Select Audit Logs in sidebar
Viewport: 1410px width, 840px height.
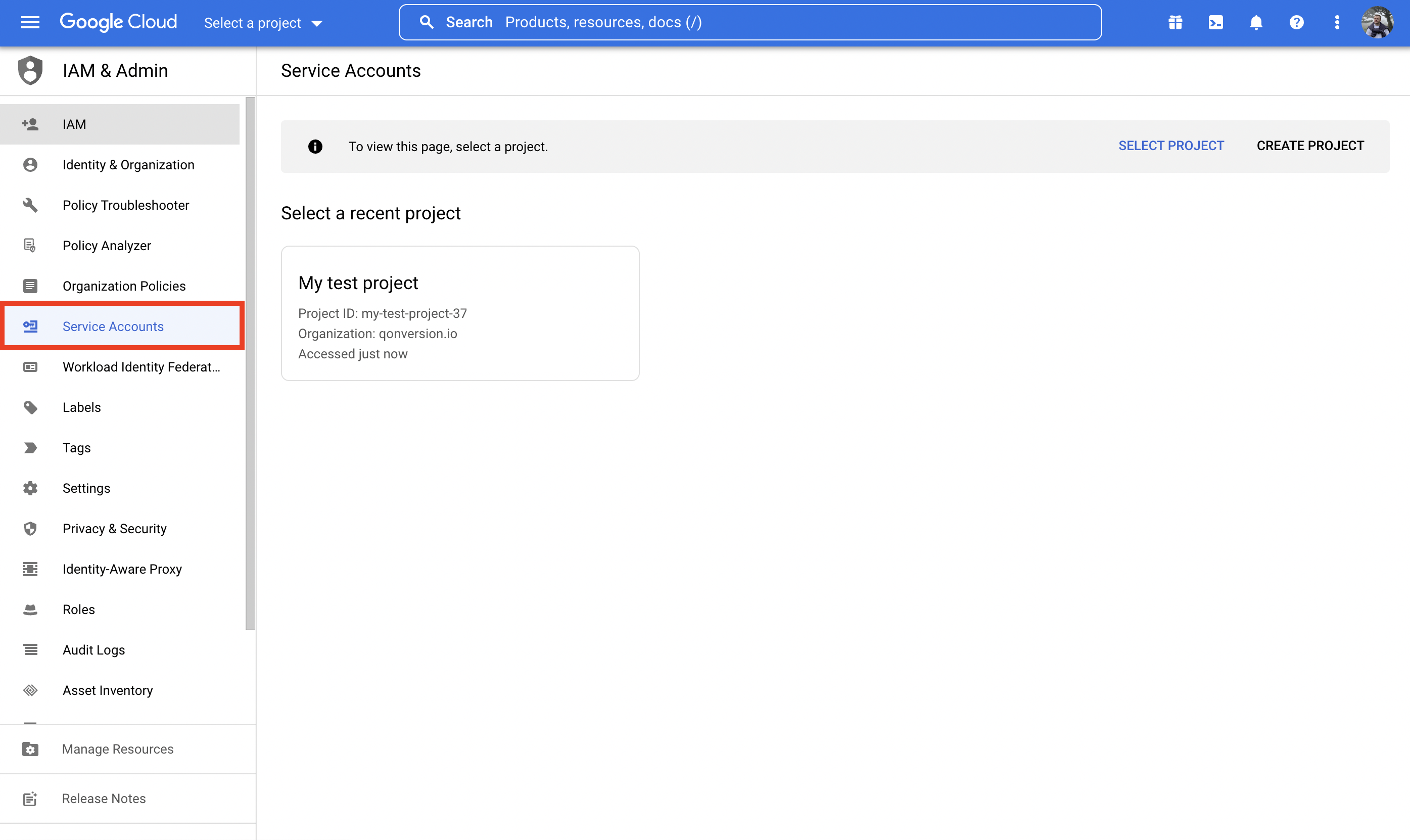[x=93, y=650]
